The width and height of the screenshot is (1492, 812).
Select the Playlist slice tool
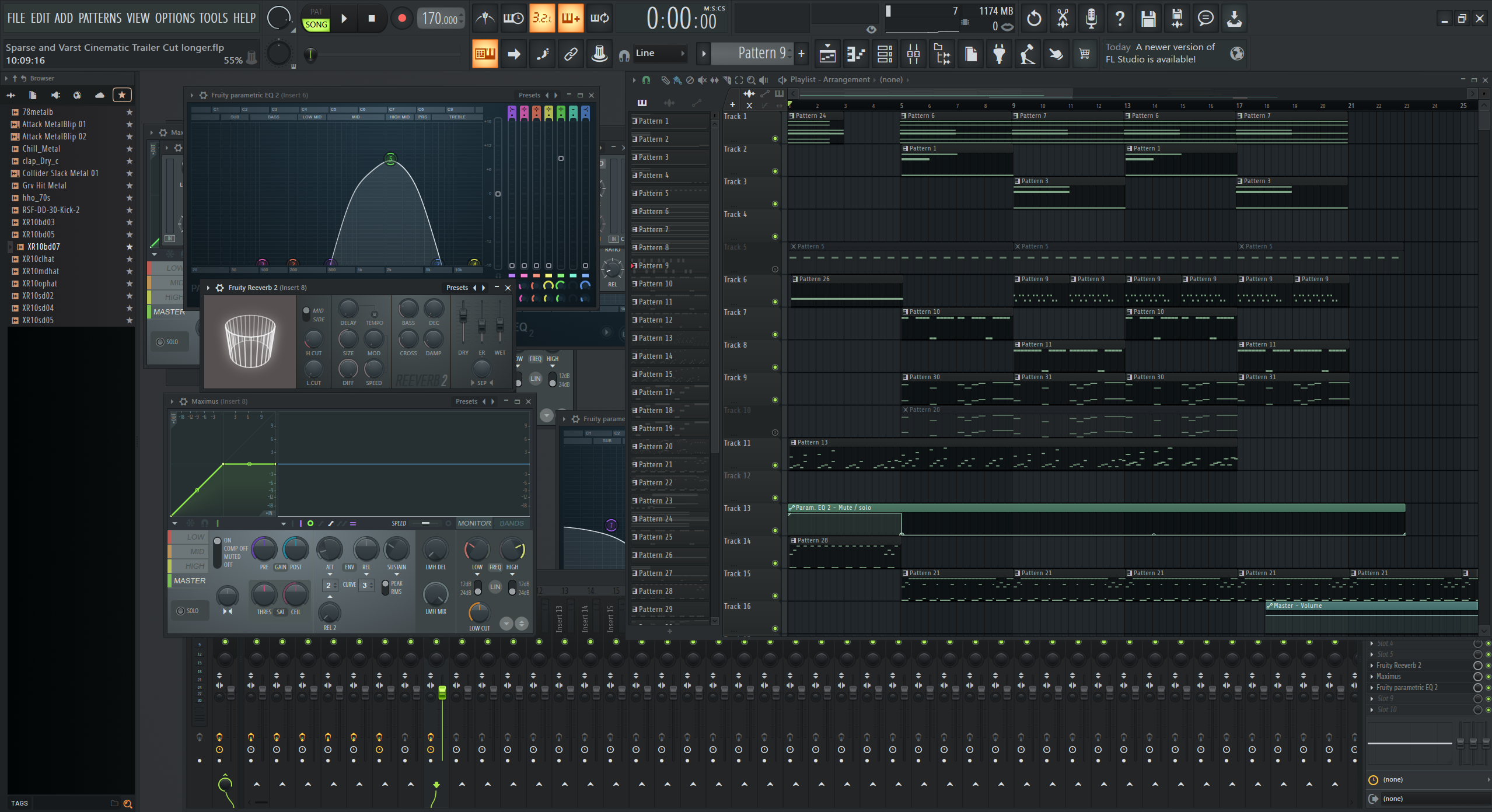(727, 80)
